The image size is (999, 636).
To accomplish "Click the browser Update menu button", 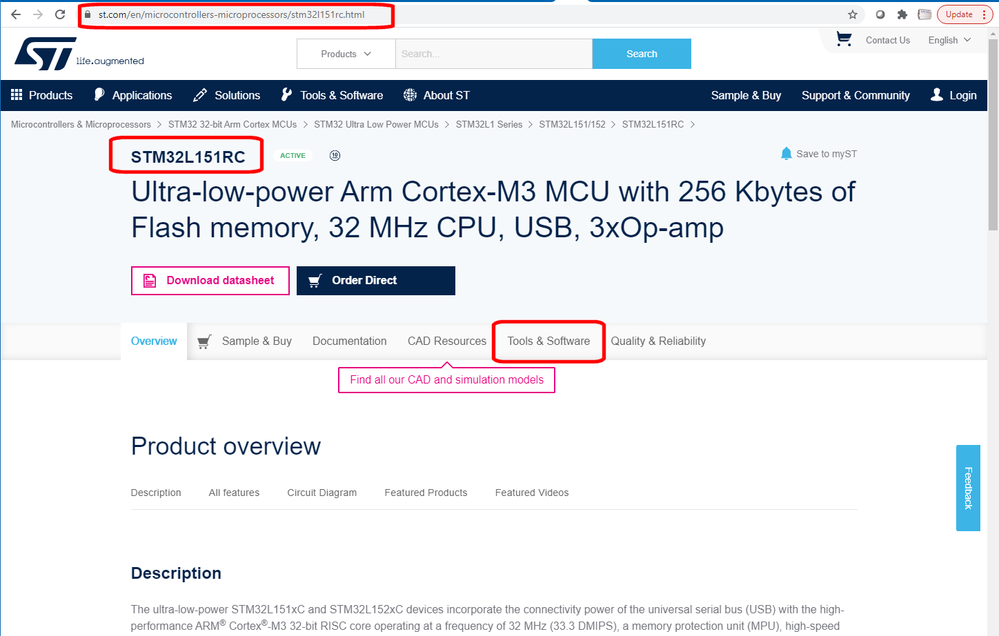I will click(965, 15).
